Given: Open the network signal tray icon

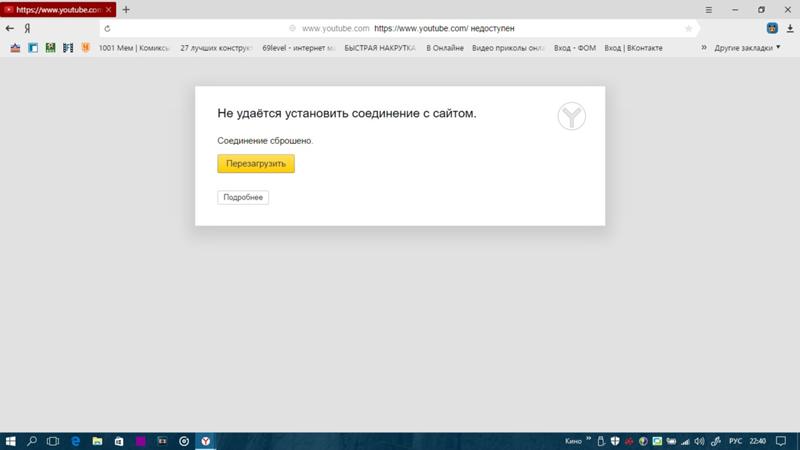Looking at the screenshot, I should tap(685, 441).
